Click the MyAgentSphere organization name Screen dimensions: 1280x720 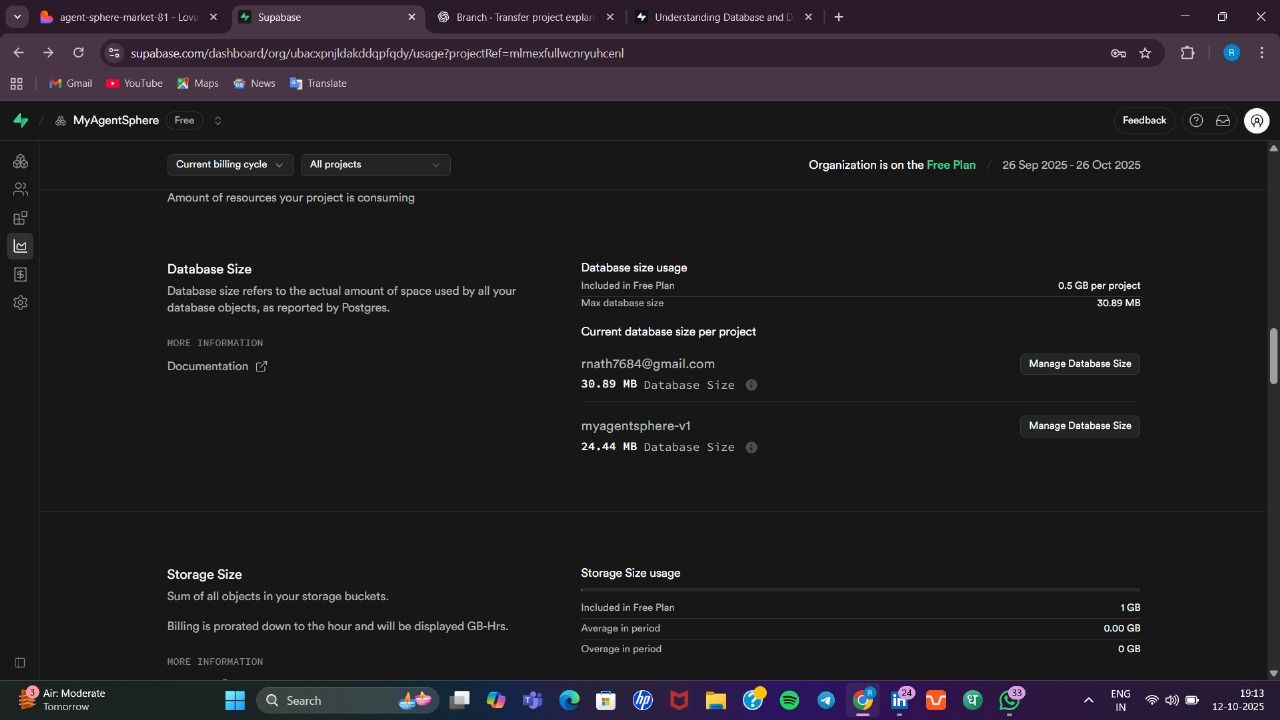pyautogui.click(x=116, y=120)
